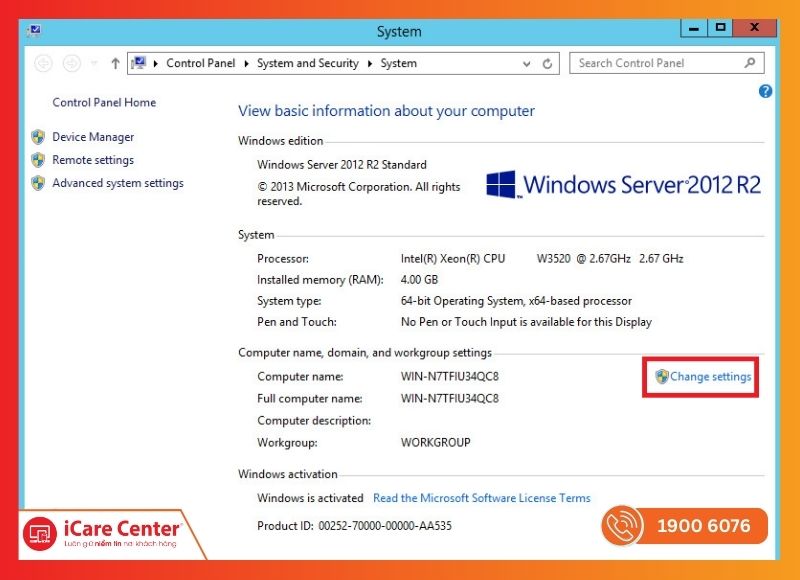
Task: Maximize the System window
Action: (720, 29)
